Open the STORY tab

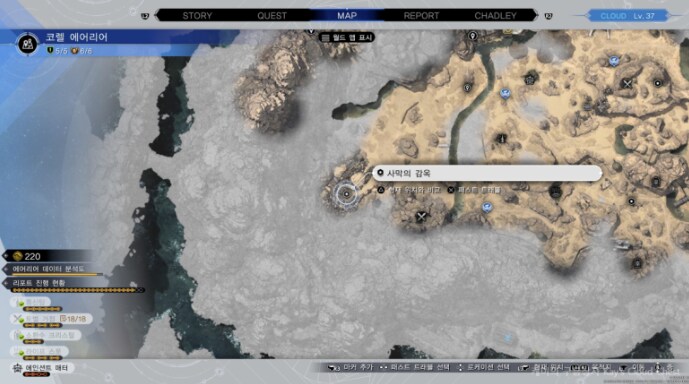click(x=197, y=16)
